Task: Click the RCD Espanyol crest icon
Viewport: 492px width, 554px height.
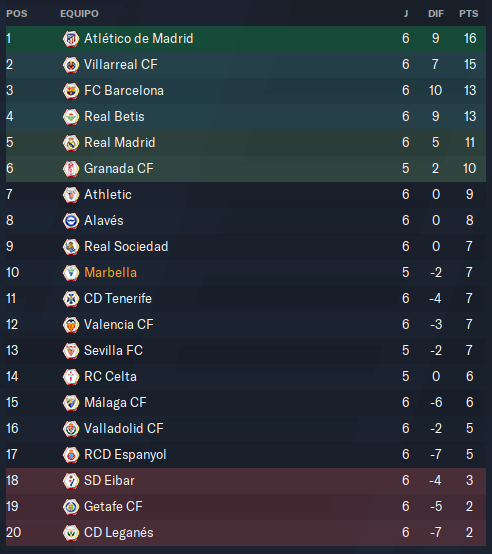Action: (71, 455)
